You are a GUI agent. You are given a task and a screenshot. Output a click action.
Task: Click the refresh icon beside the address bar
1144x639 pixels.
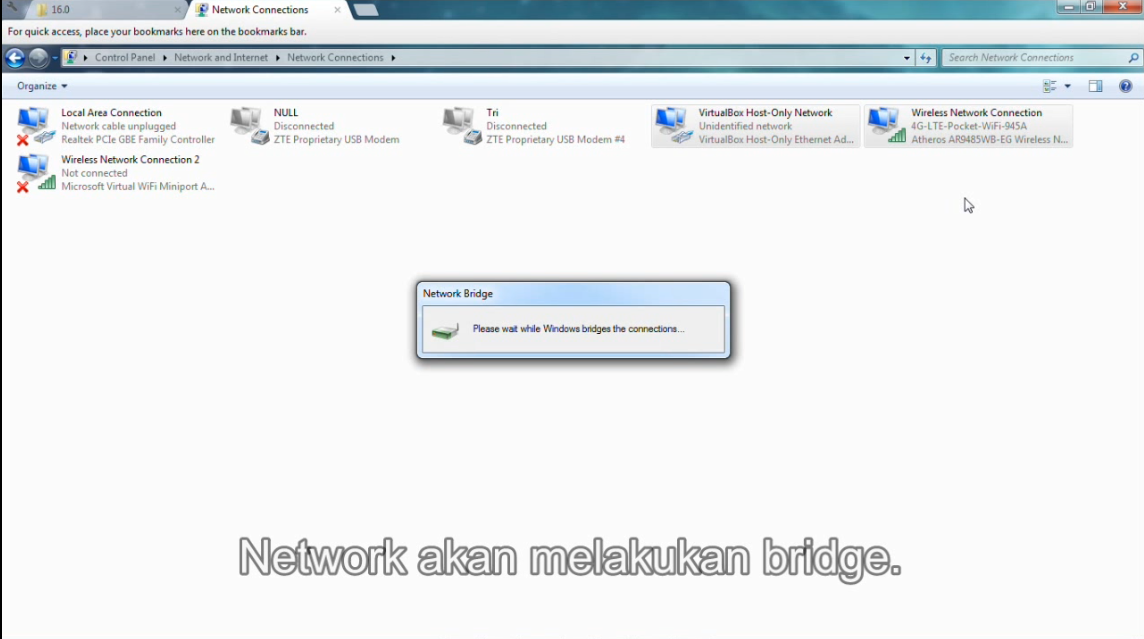pyautogui.click(x=925, y=57)
